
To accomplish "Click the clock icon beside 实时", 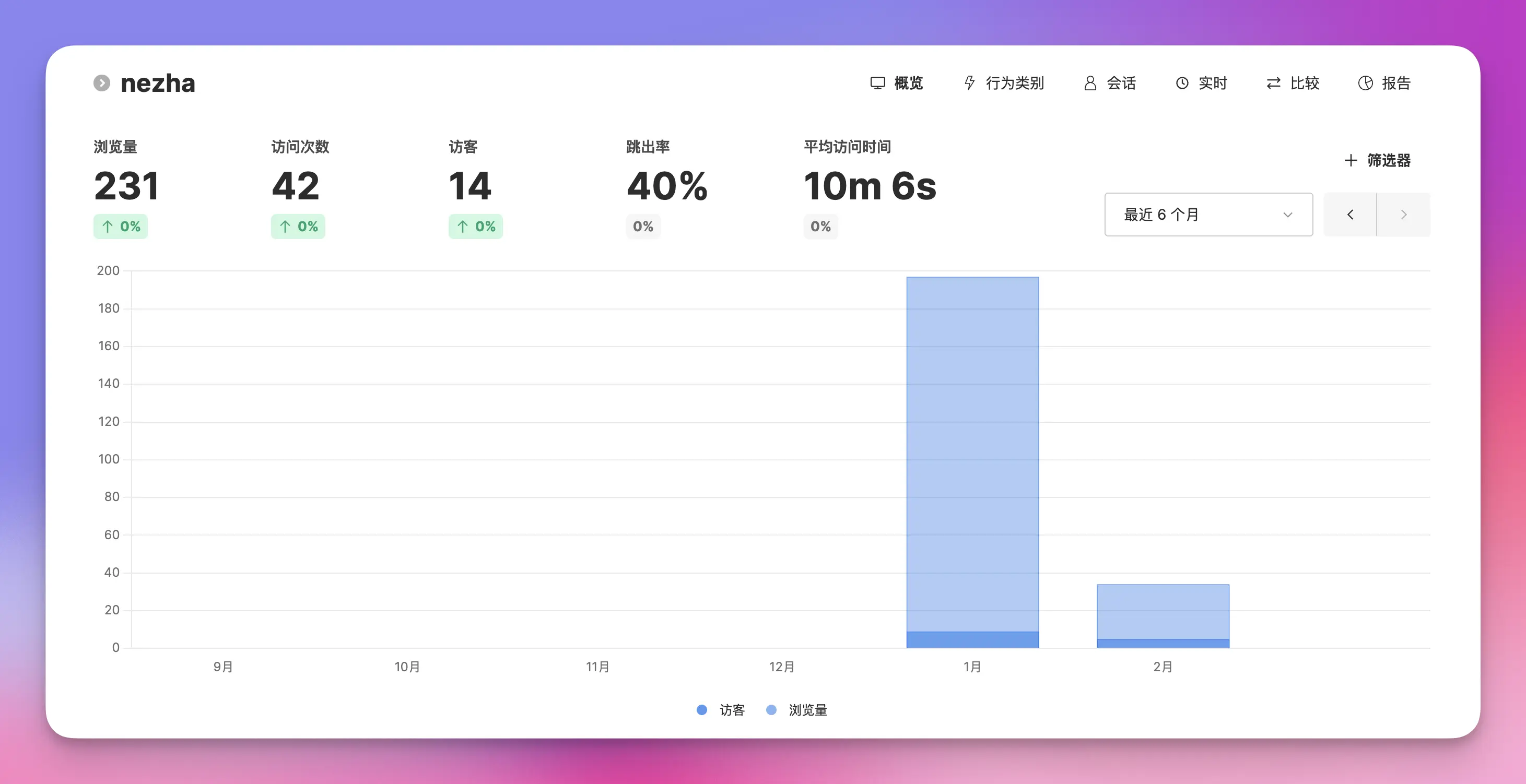I will click(1182, 83).
